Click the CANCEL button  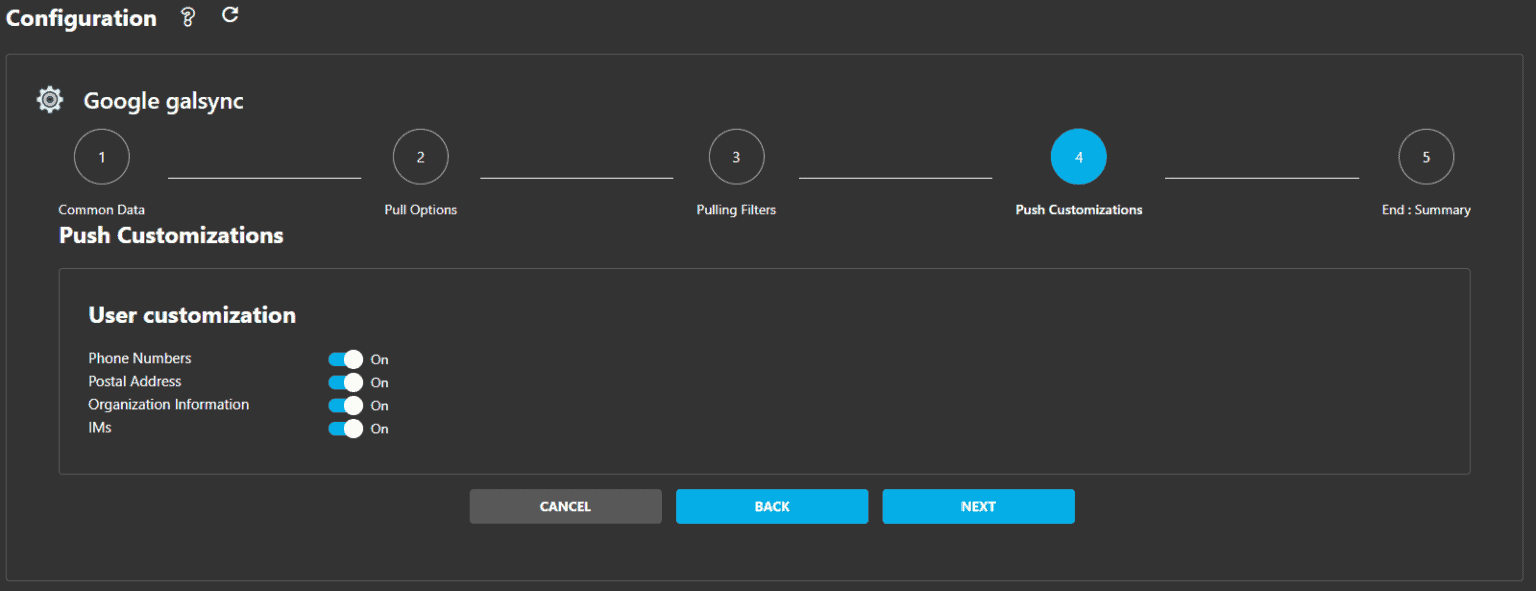click(x=566, y=506)
